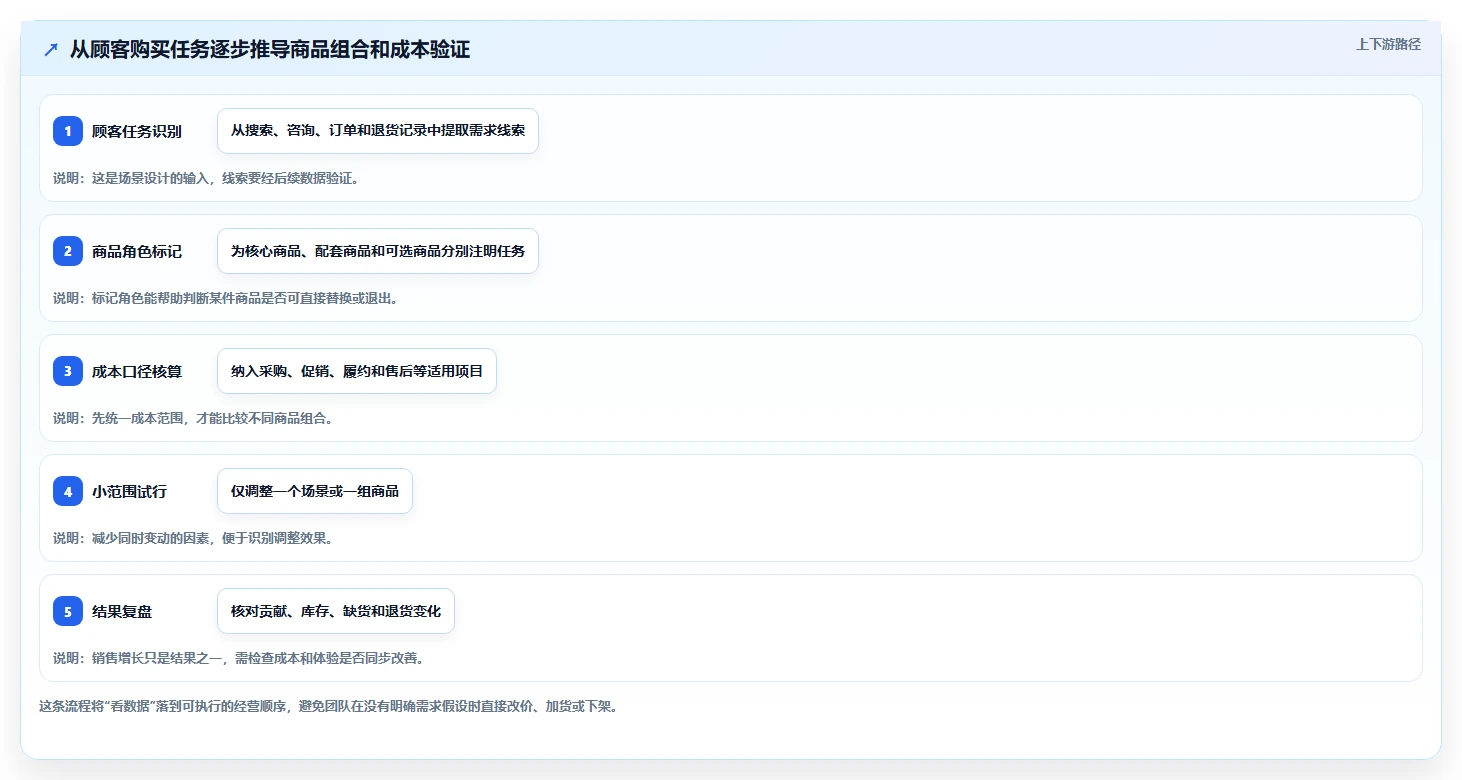This screenshot has width=1462, height=780.
Task: Click the header title 从顾客购买任务逐步推导商品组合和成本验证
Action: point(270,49)
